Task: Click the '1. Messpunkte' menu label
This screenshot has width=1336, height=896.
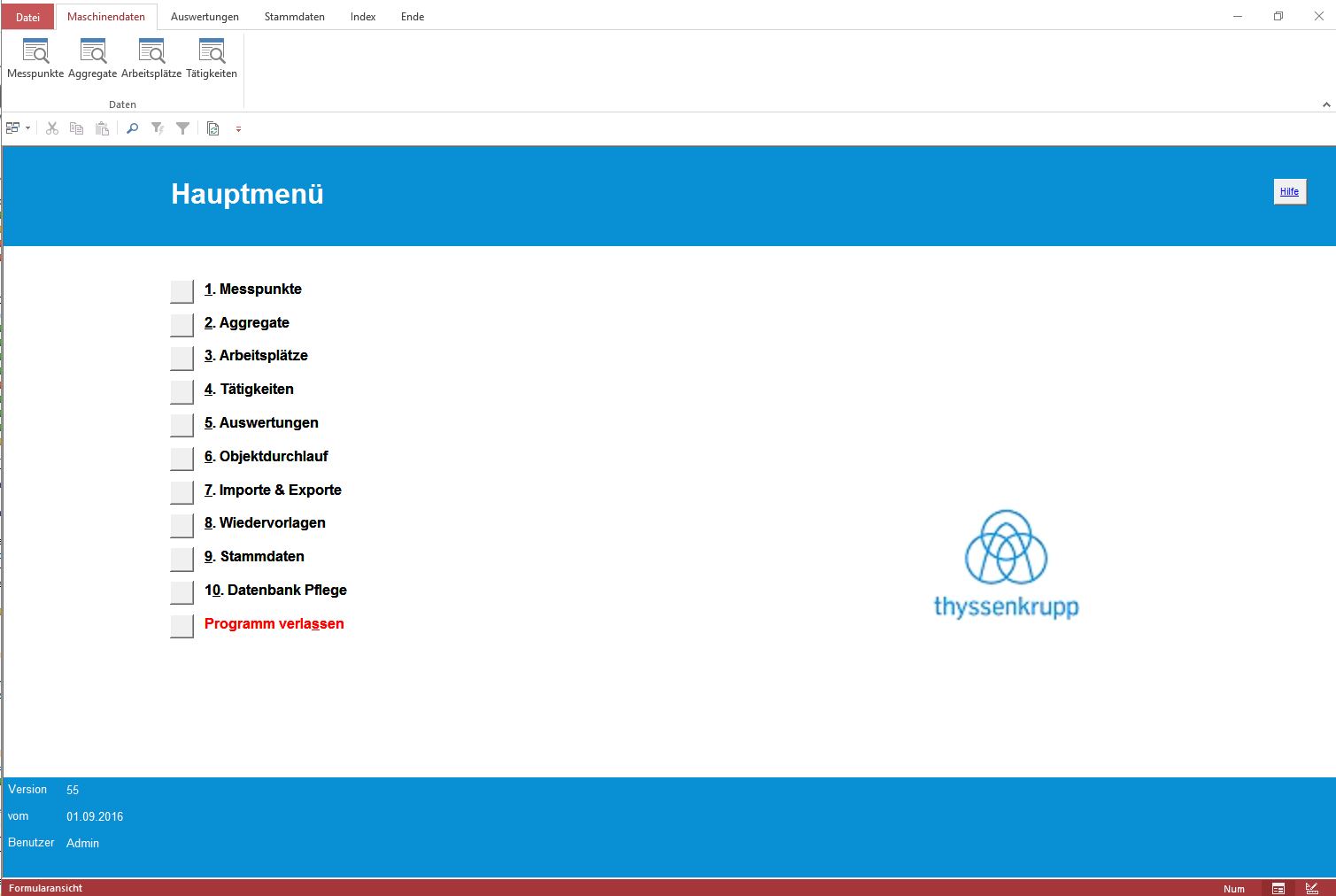Action: 253,290
